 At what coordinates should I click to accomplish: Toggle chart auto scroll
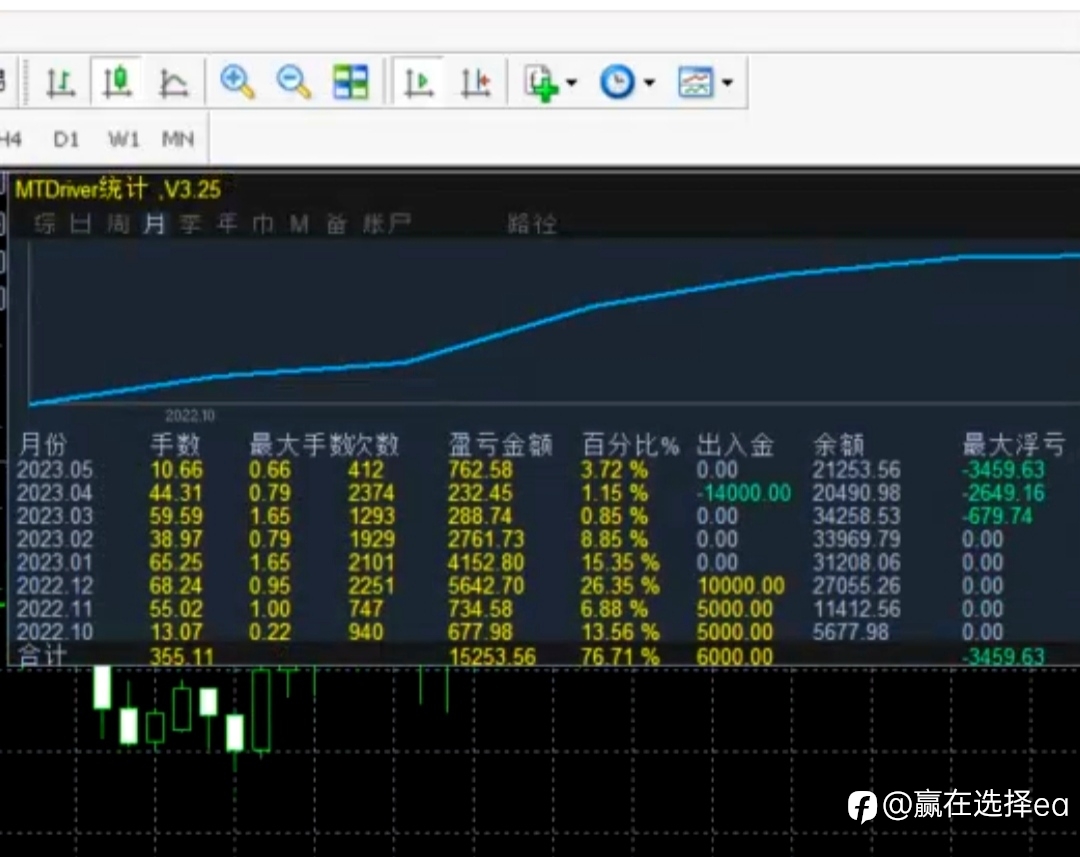(x=418, y=83)
